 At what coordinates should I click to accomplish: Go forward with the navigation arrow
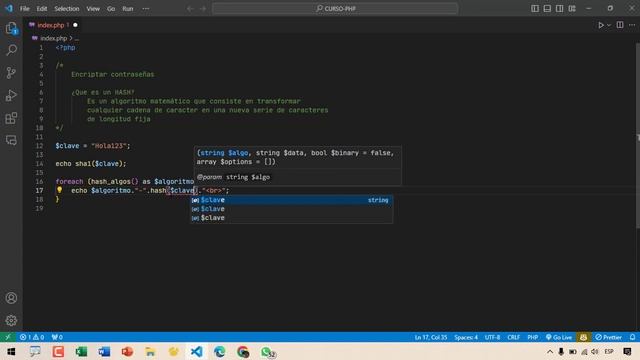pyautogui.click(x=203, y=9)
